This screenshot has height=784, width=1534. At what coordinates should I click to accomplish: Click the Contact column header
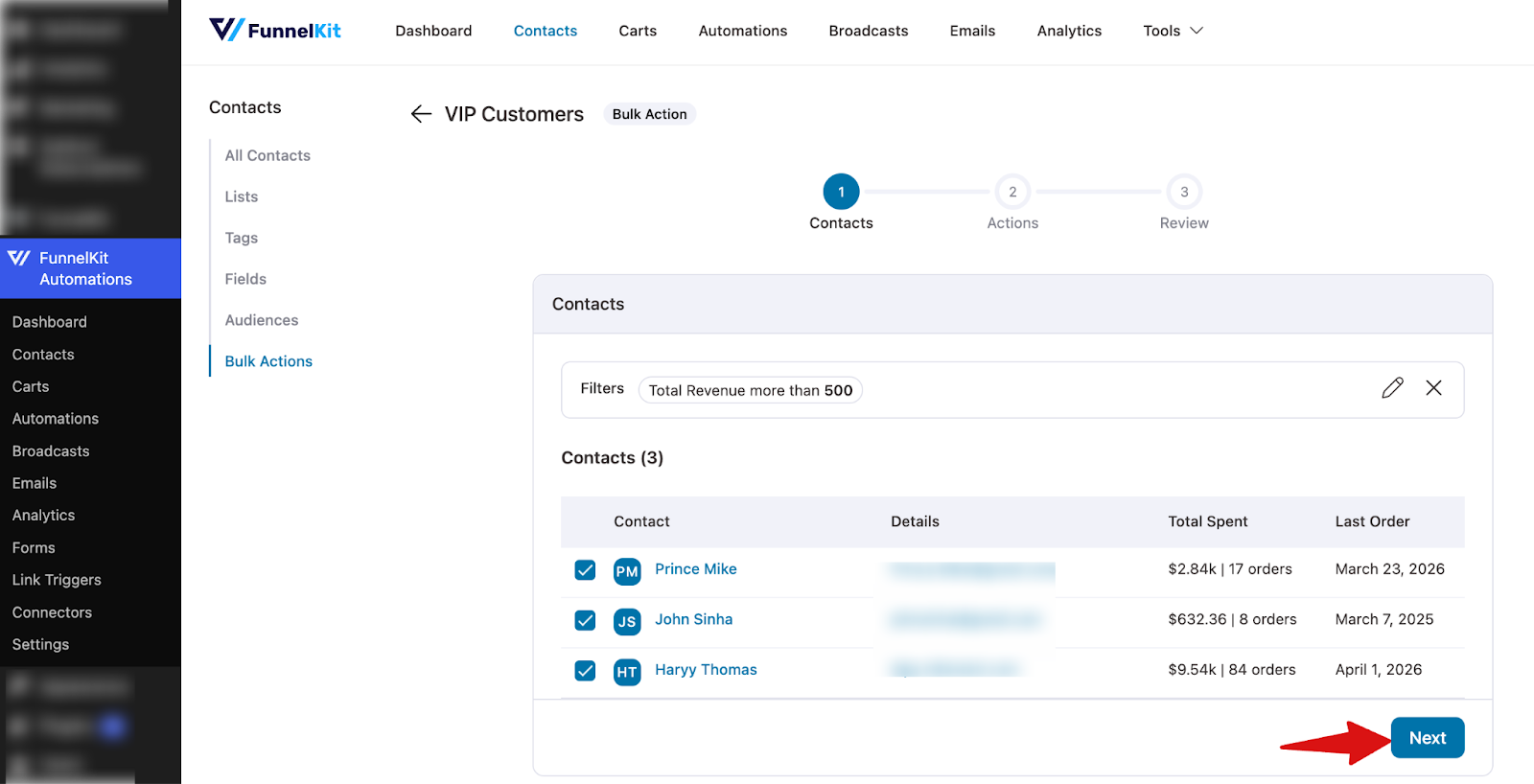[x=641, y=521]
